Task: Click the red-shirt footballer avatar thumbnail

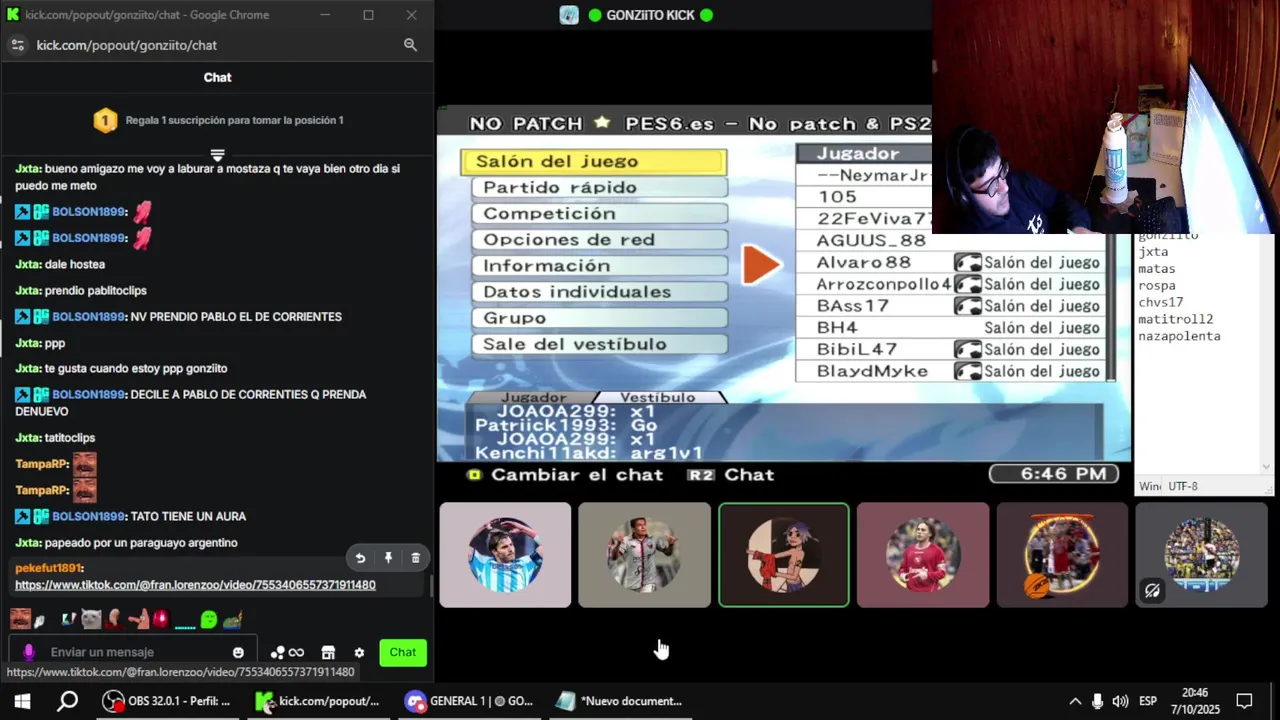Action: [x=922, y=555]
